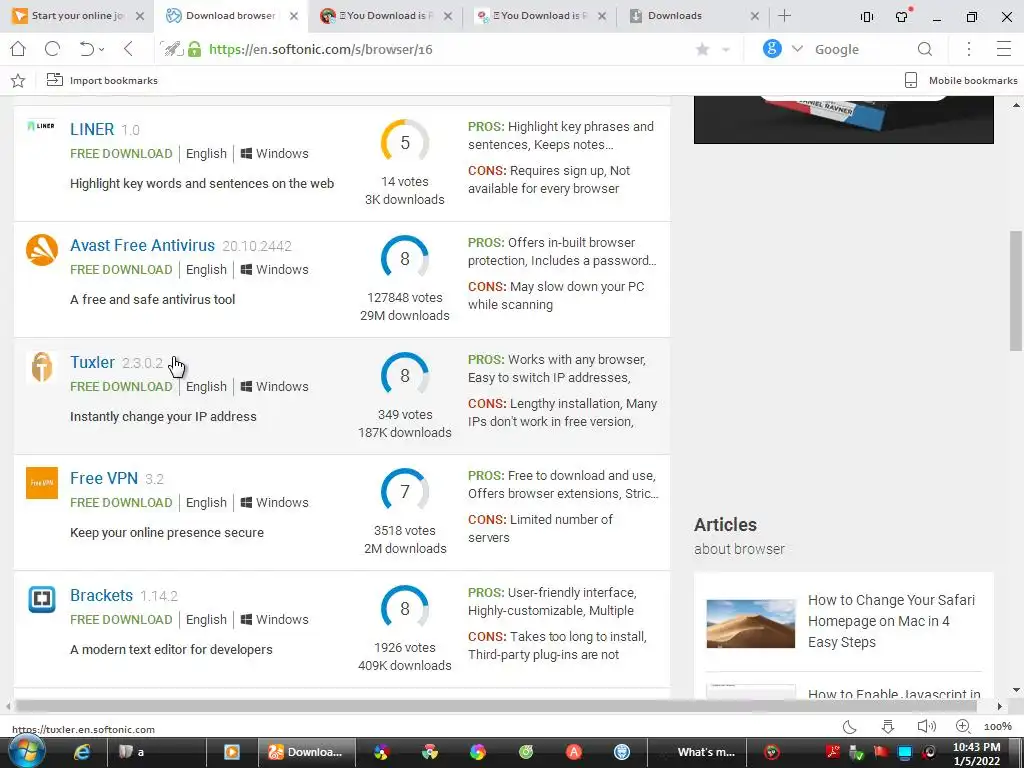Close the Start your online jo... tab
The height and width of the screenshot is (768, 1024).
140,16
